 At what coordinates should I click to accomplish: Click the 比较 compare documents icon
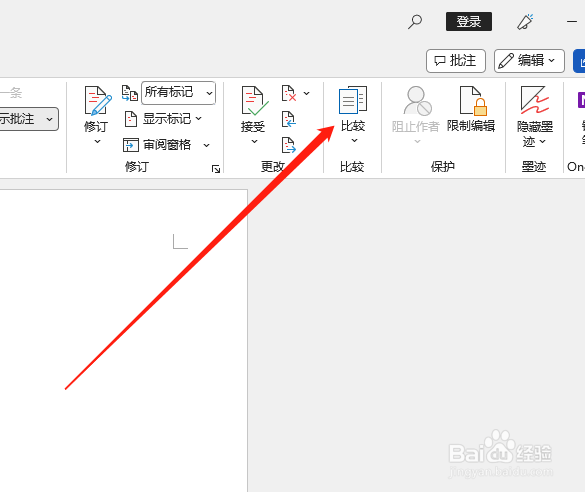tap(353, 100)
